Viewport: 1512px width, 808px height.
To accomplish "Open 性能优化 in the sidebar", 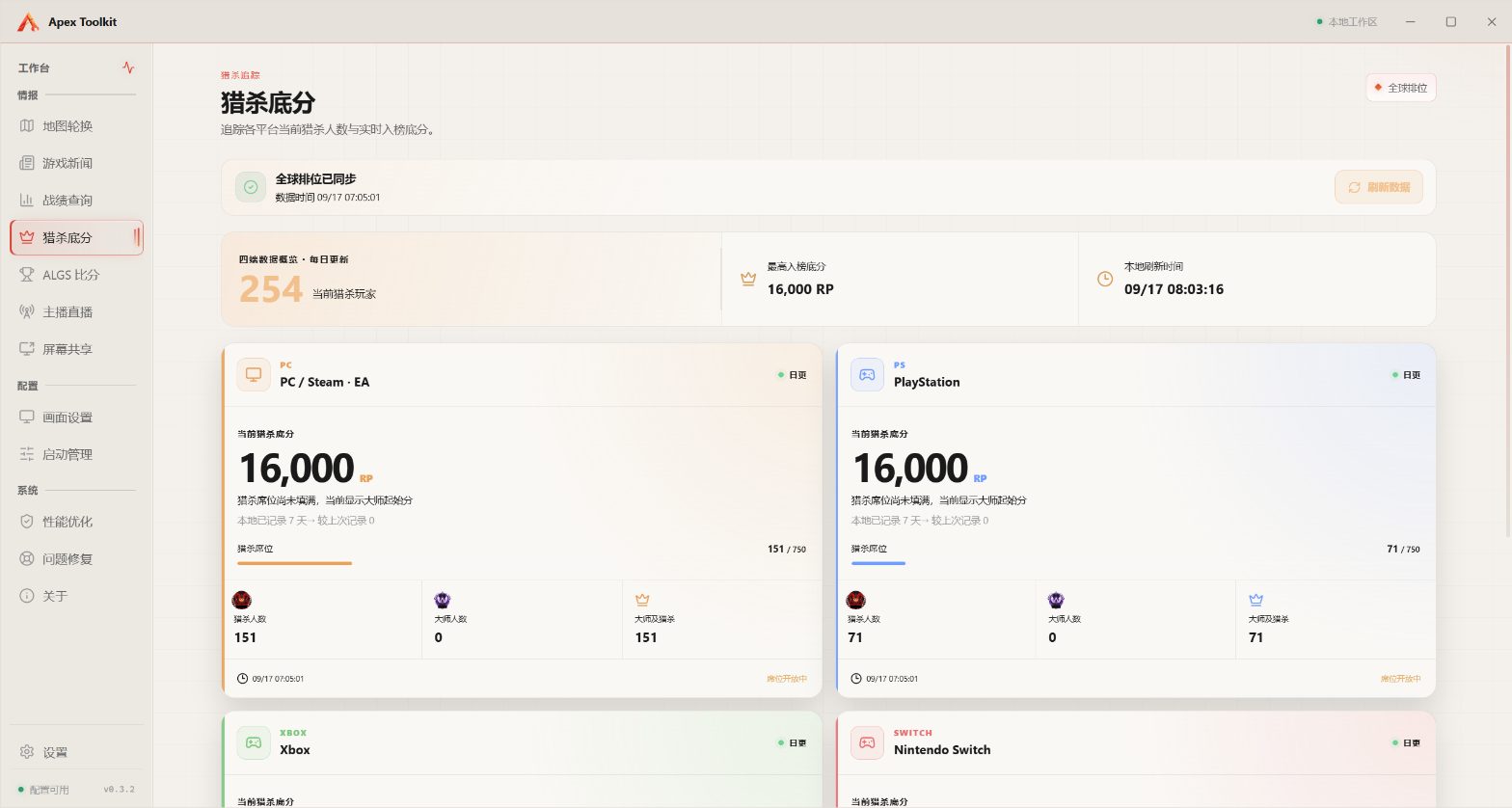I will [76, 522].
